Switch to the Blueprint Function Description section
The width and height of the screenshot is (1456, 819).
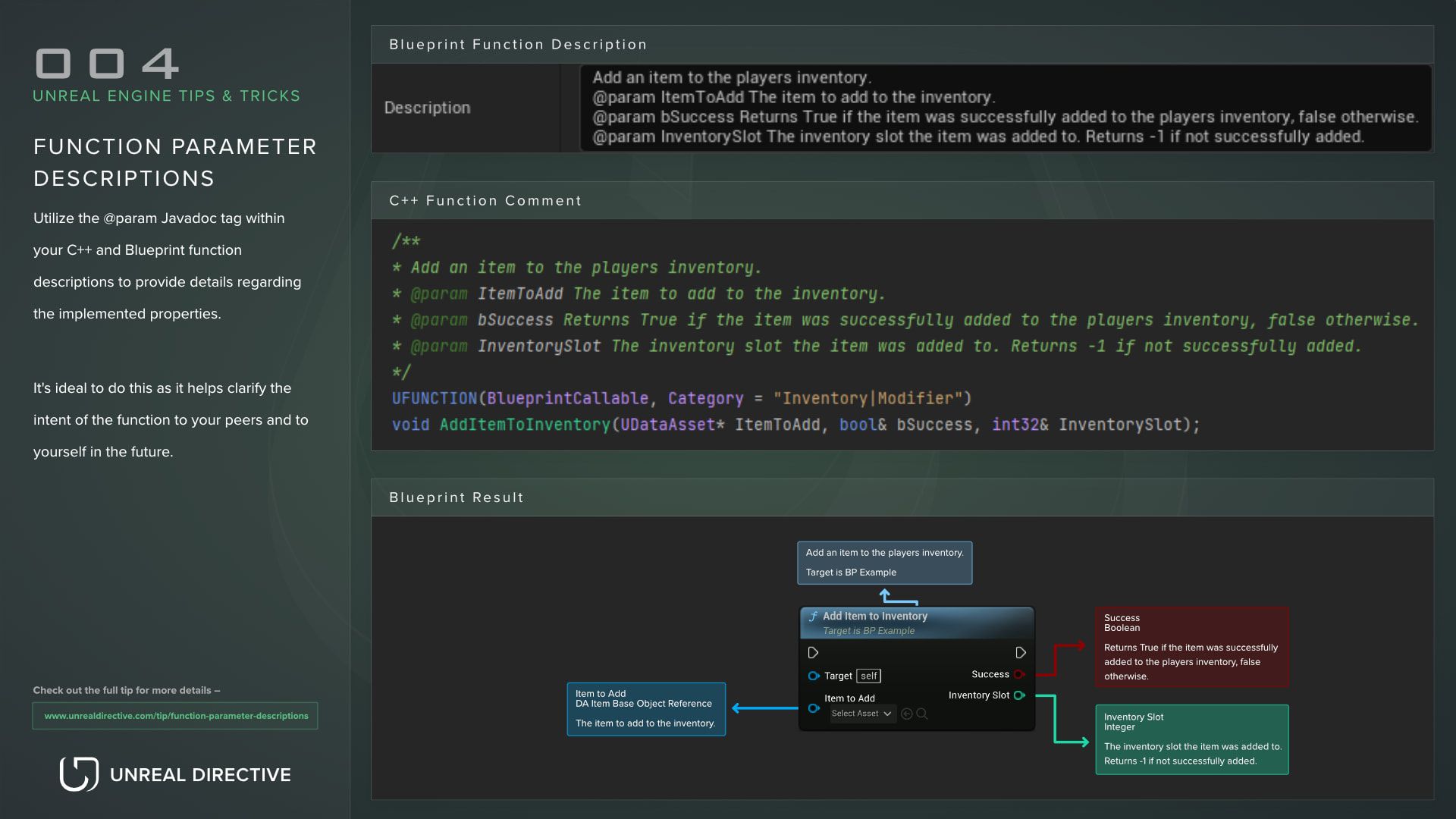point(518,45)
